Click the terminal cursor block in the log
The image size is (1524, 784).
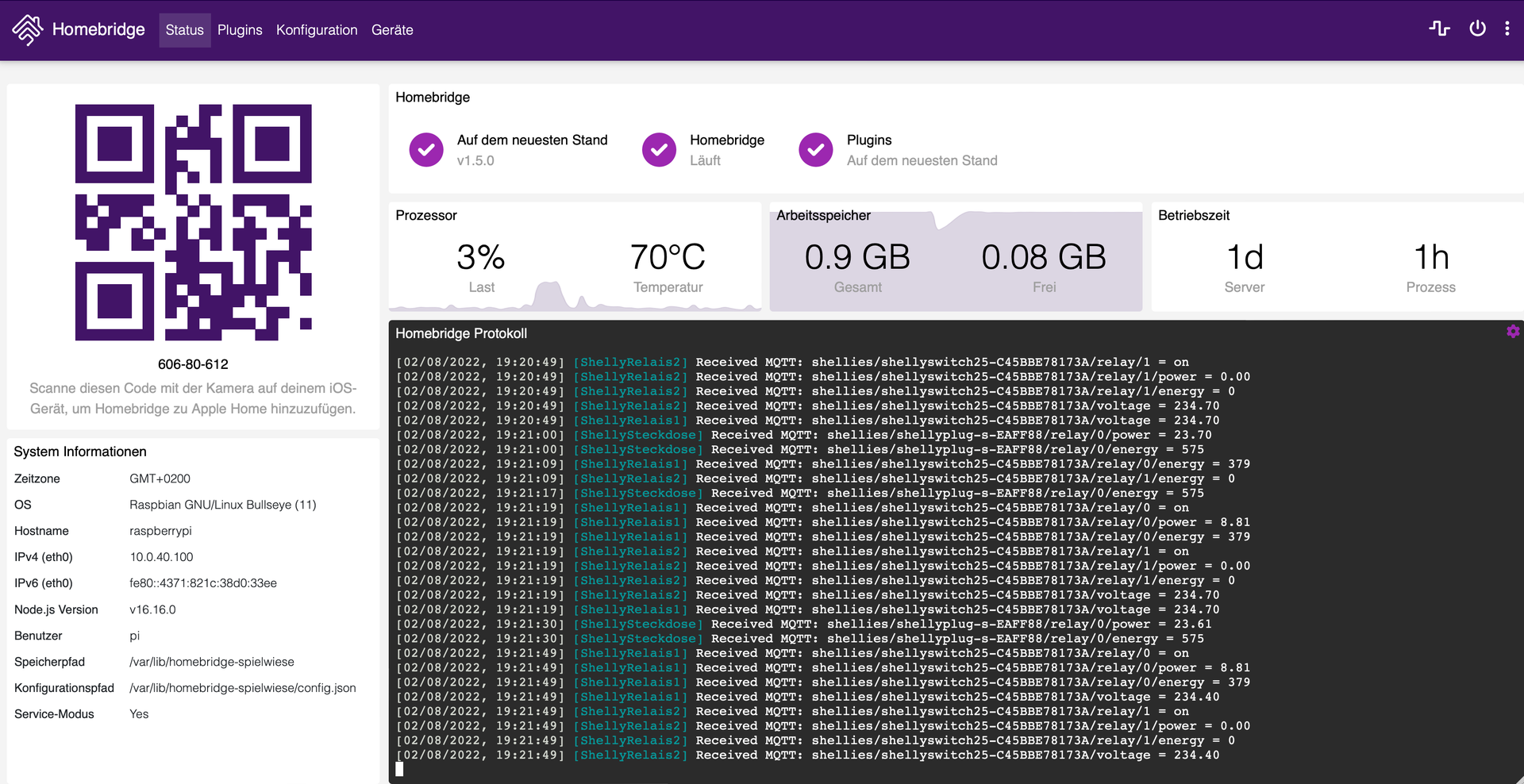399,769
